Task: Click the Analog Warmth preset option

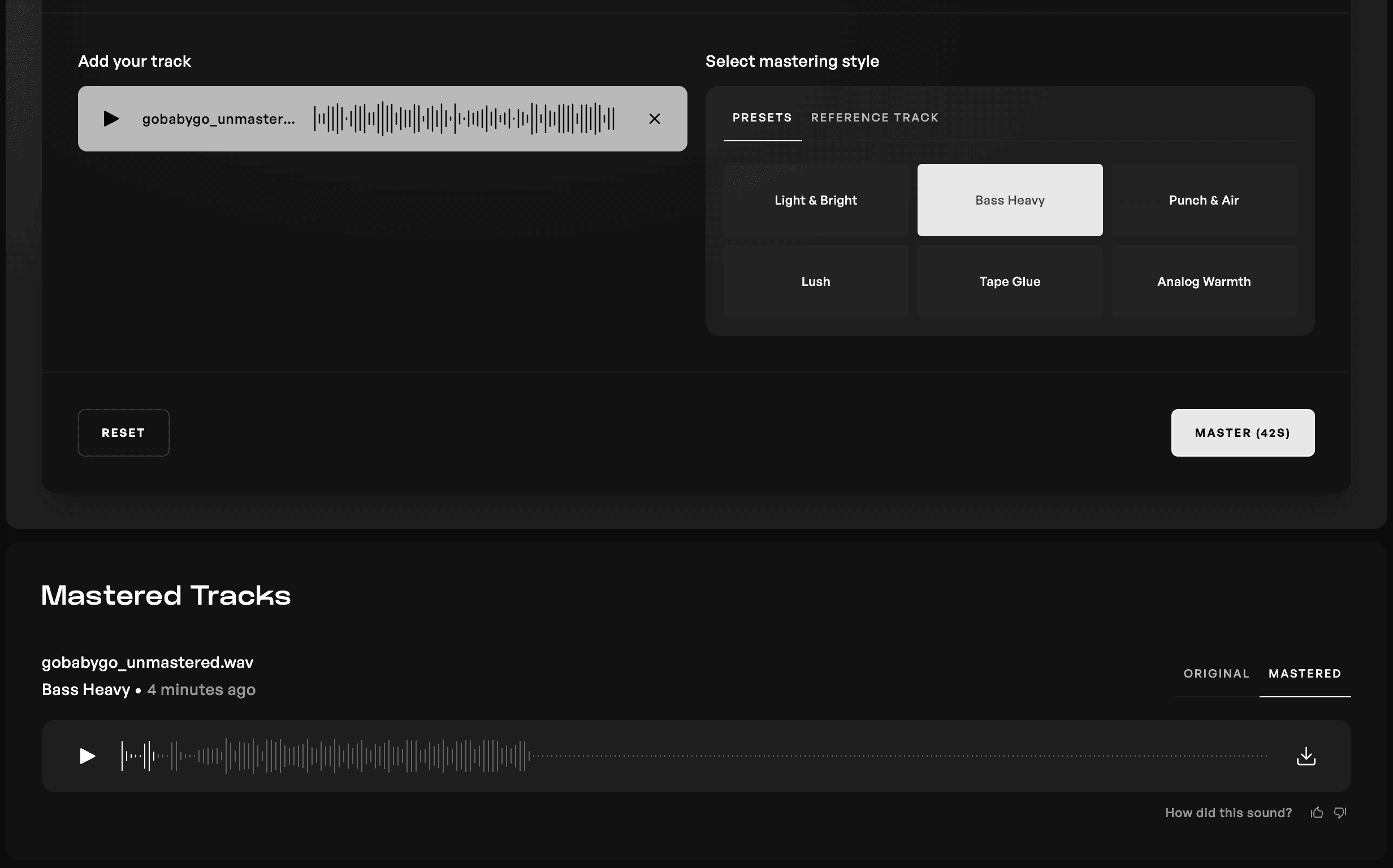Action: pos(1204,280)
